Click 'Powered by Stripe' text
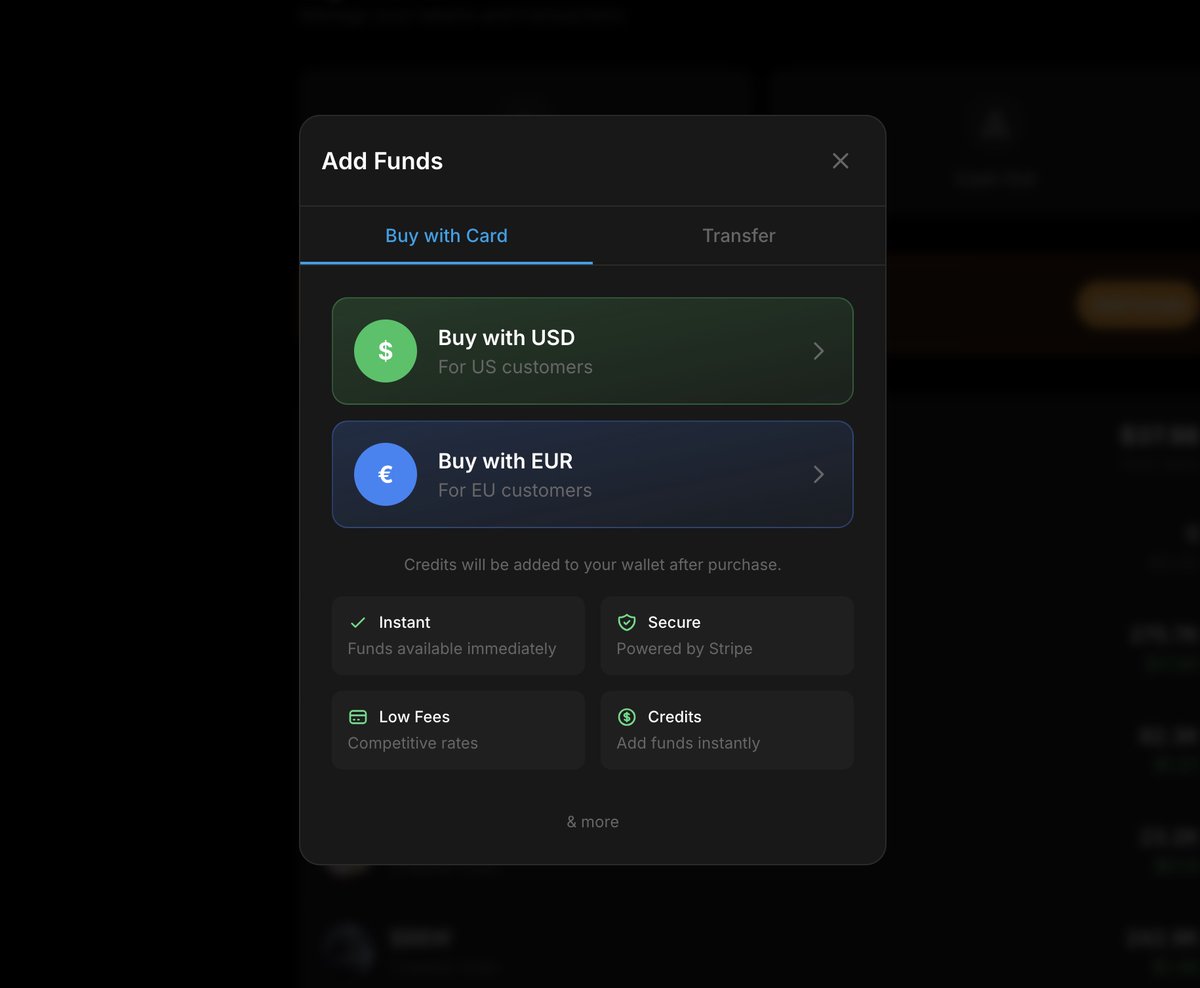Viewport: 1200px width, 988px height. pyautogui.click(x=685, y=649)
